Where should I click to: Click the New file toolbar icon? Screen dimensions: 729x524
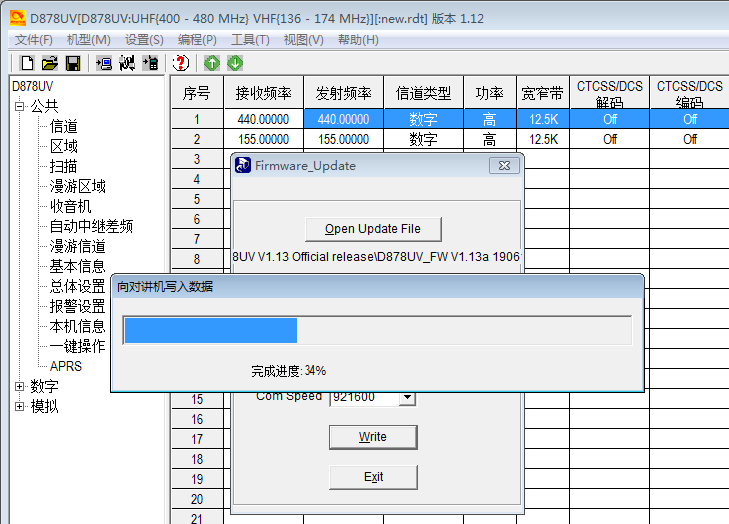click(27, 63)
